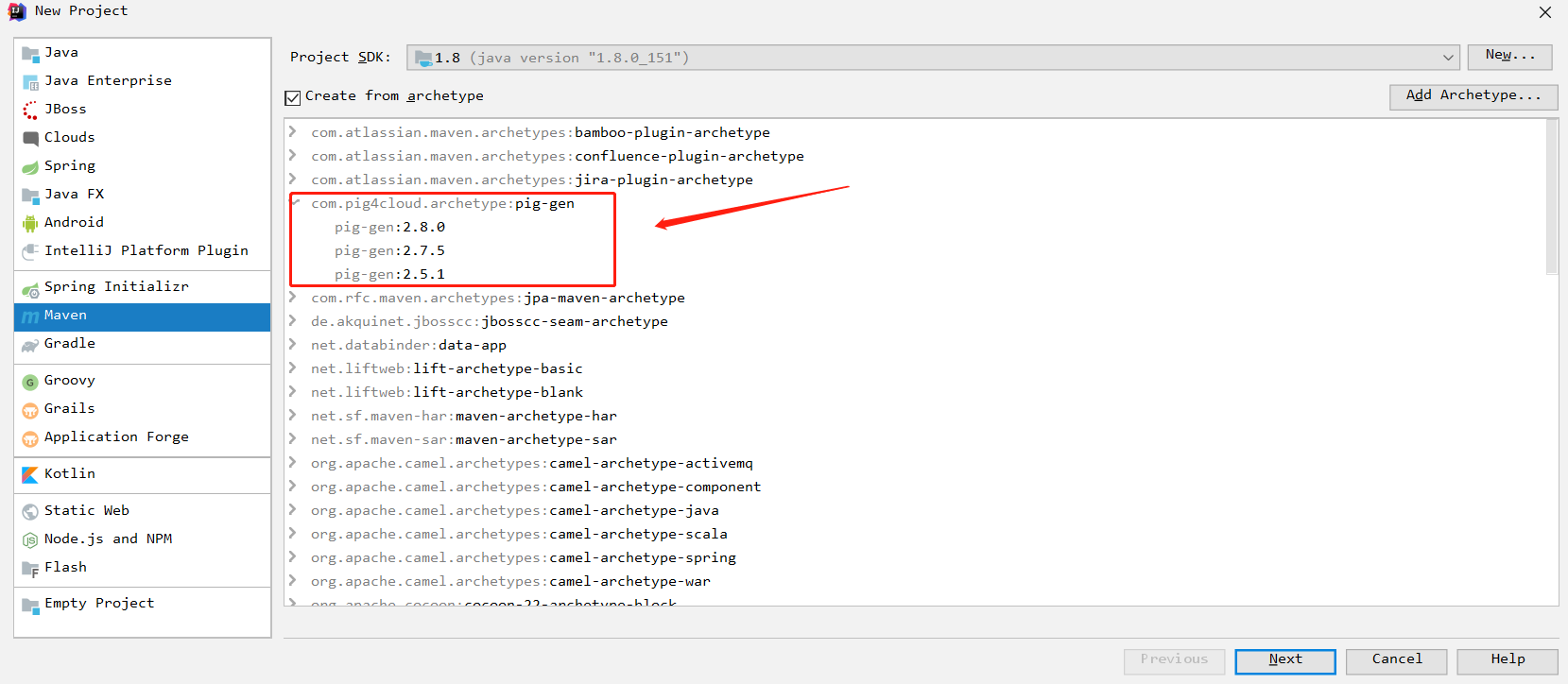The height and width of the screenshot is (684, 1568).
Task: Click the Gradle elephant icon
Action: click(30, 345)
